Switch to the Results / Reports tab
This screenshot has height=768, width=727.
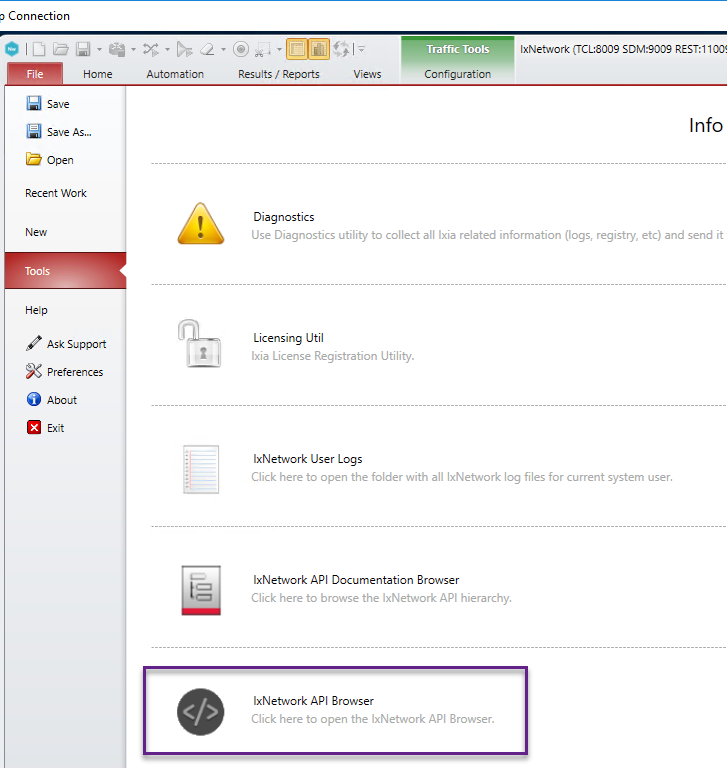(x=279, y=74)
